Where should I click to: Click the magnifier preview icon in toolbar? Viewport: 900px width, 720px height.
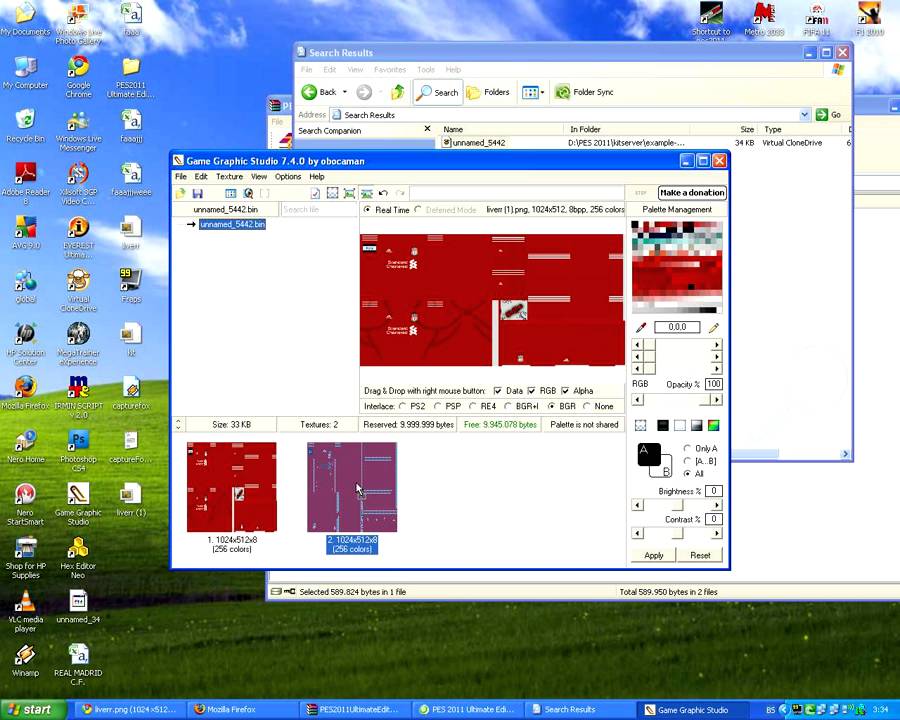(x=248, y=193)
